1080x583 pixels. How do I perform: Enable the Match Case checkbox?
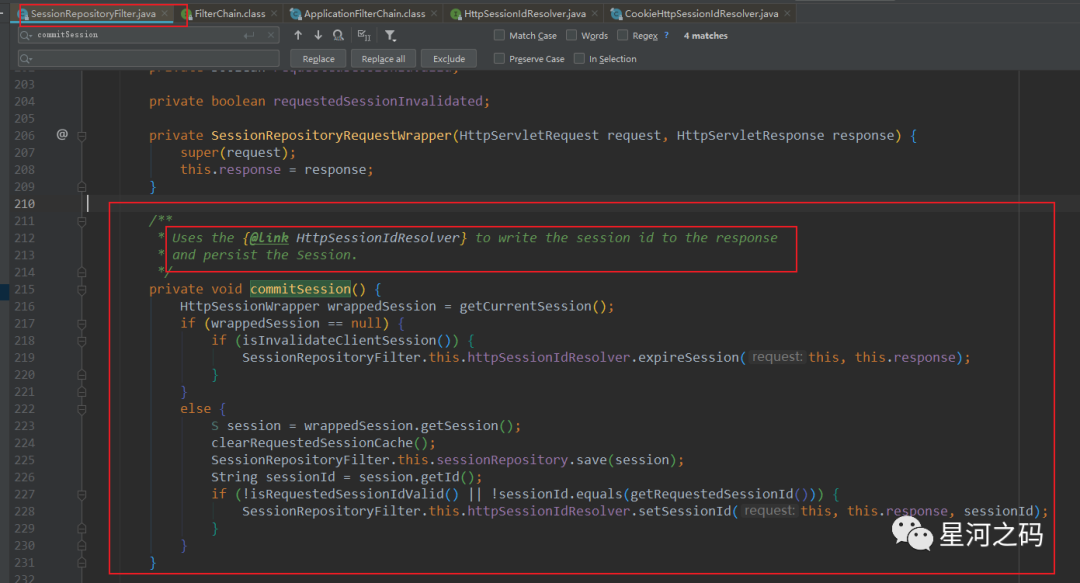point(499,35)
